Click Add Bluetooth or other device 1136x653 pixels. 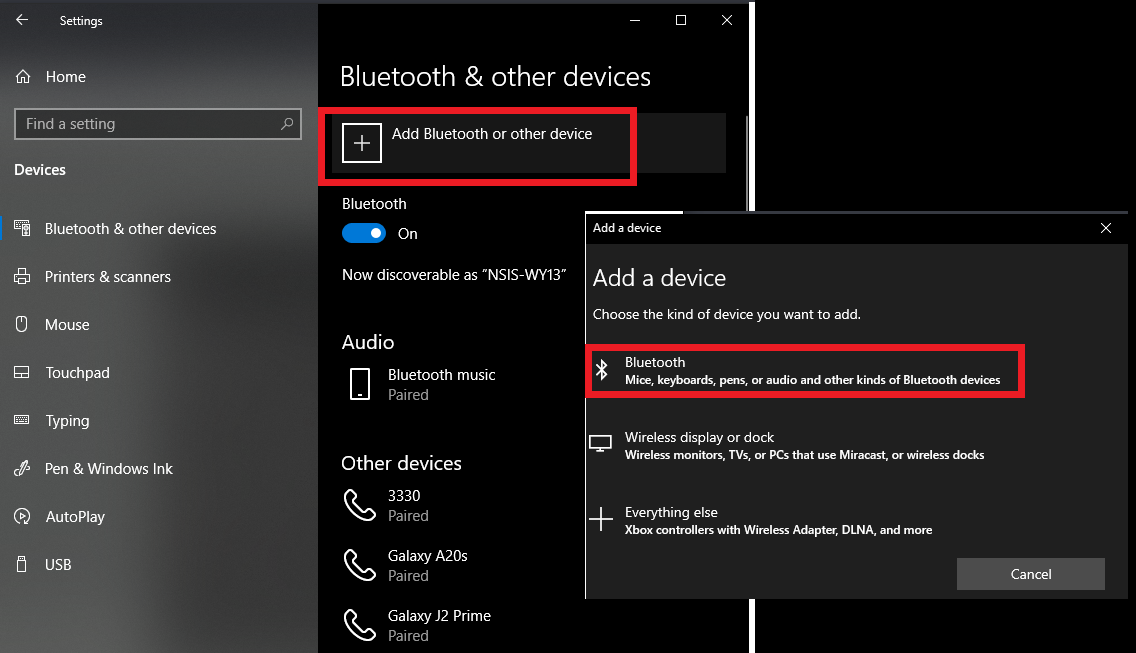(528, 144)
